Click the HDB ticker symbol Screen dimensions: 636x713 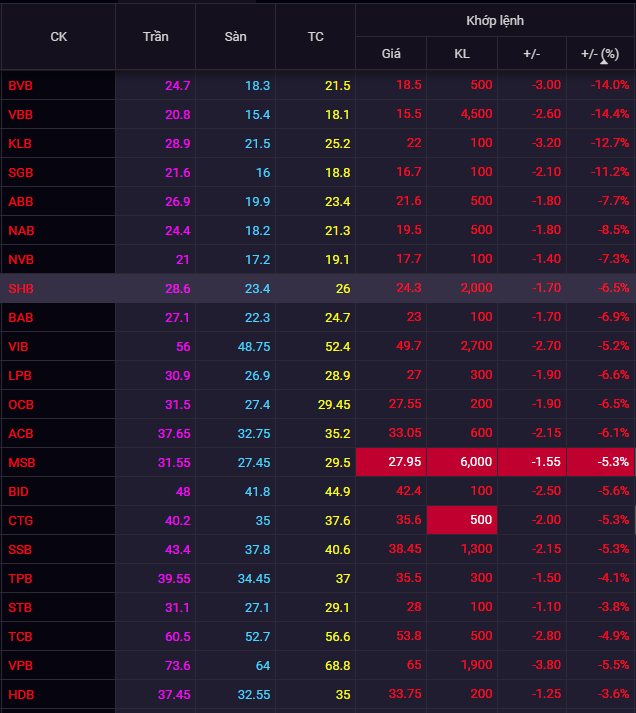pyautogui.click(x=21, y=695)
